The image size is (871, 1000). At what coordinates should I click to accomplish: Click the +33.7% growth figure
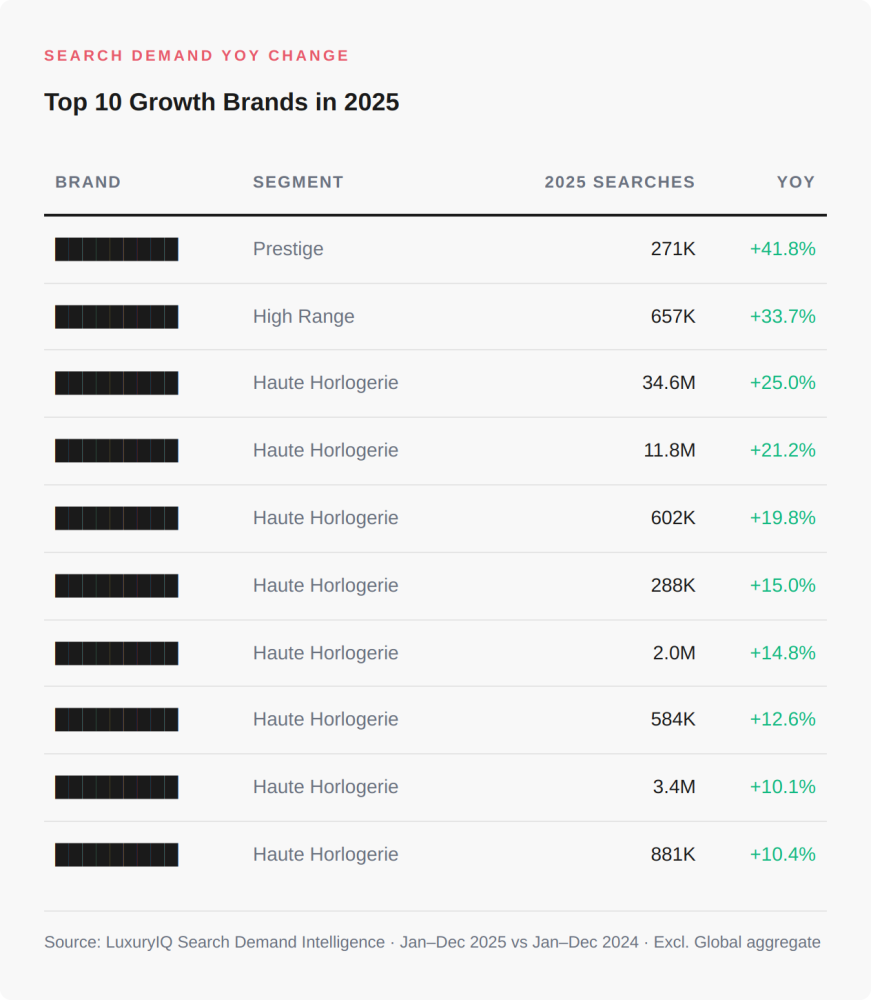[782, 317]
